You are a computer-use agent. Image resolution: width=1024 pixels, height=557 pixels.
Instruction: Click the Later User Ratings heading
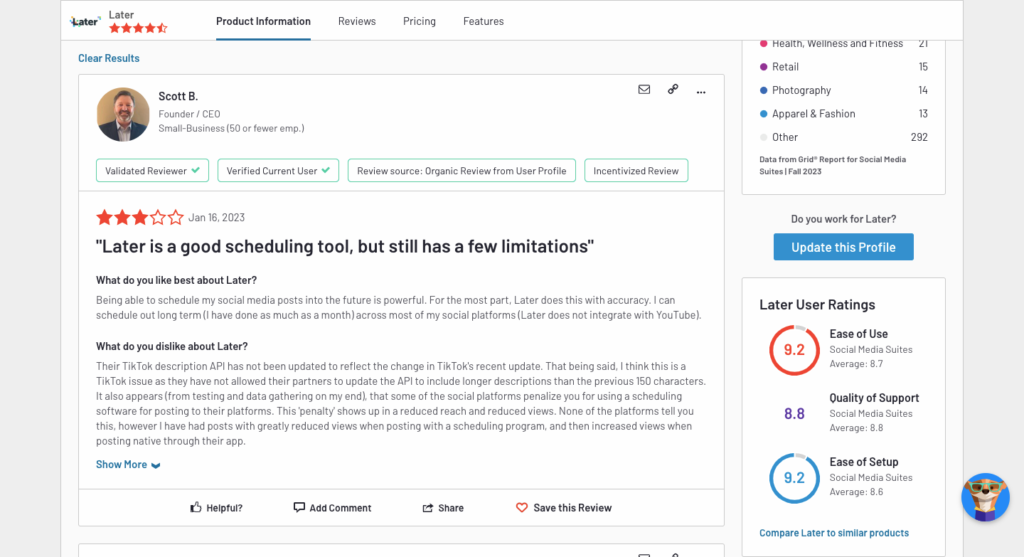coord(817,305)
